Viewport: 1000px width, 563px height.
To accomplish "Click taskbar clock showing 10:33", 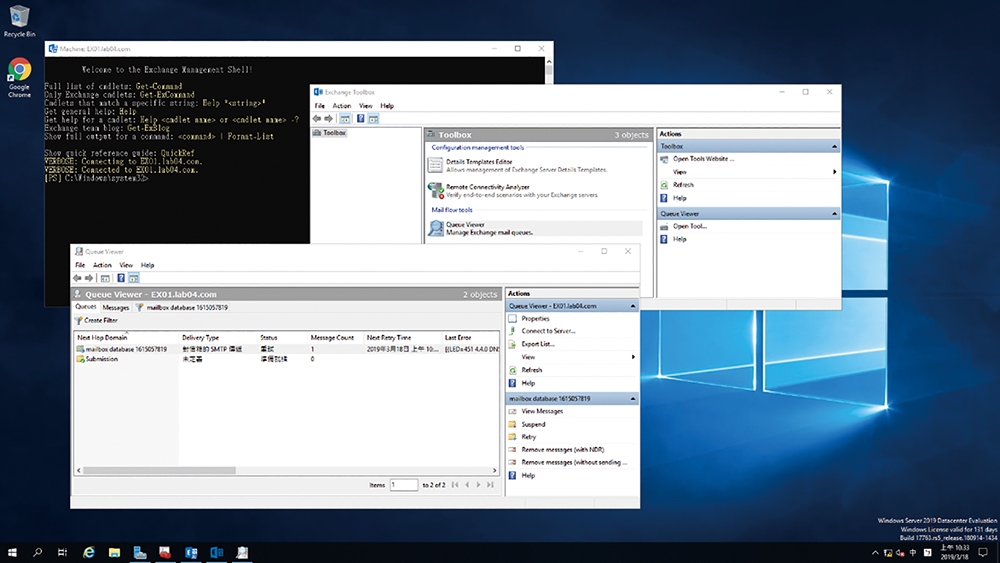I will pos(954,552).
